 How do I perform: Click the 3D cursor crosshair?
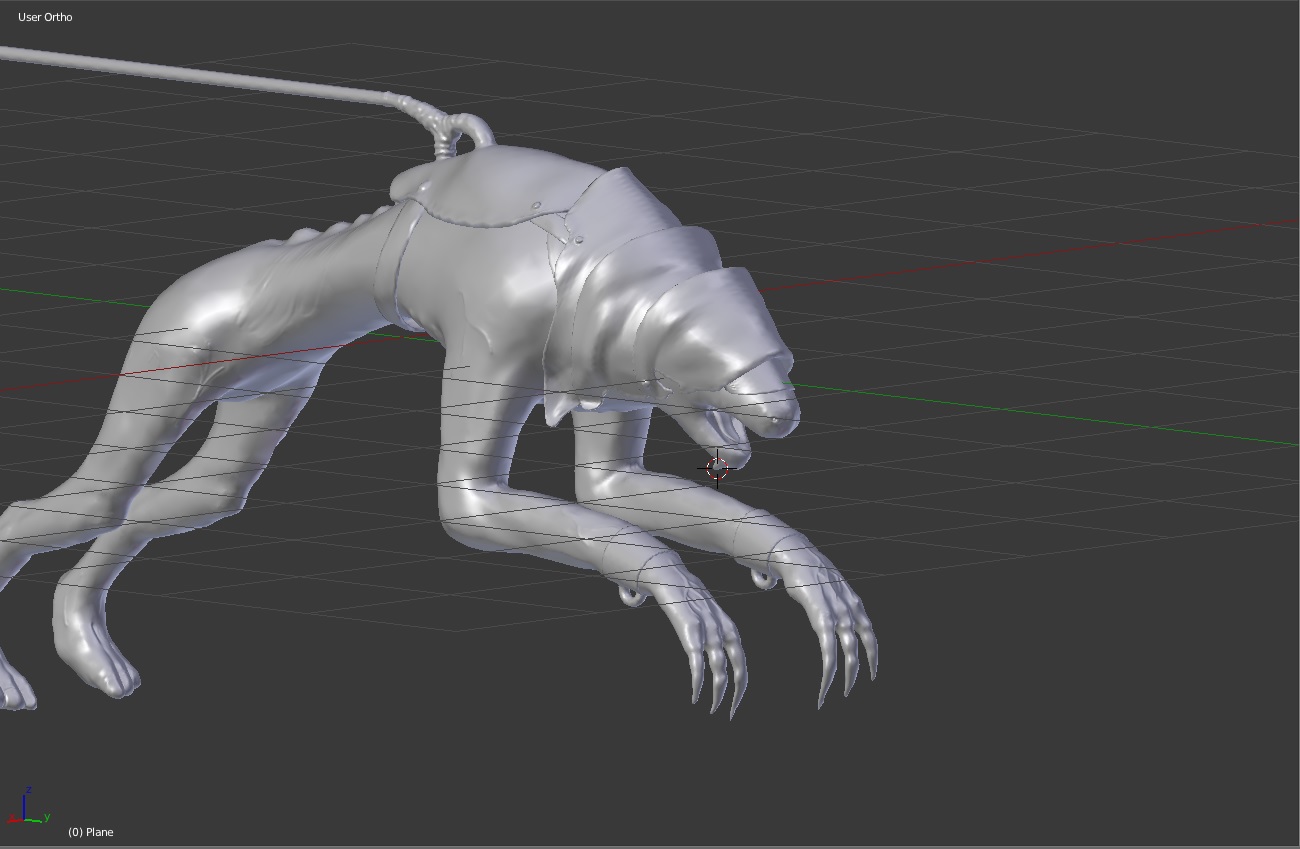click(x=717, y=468)
